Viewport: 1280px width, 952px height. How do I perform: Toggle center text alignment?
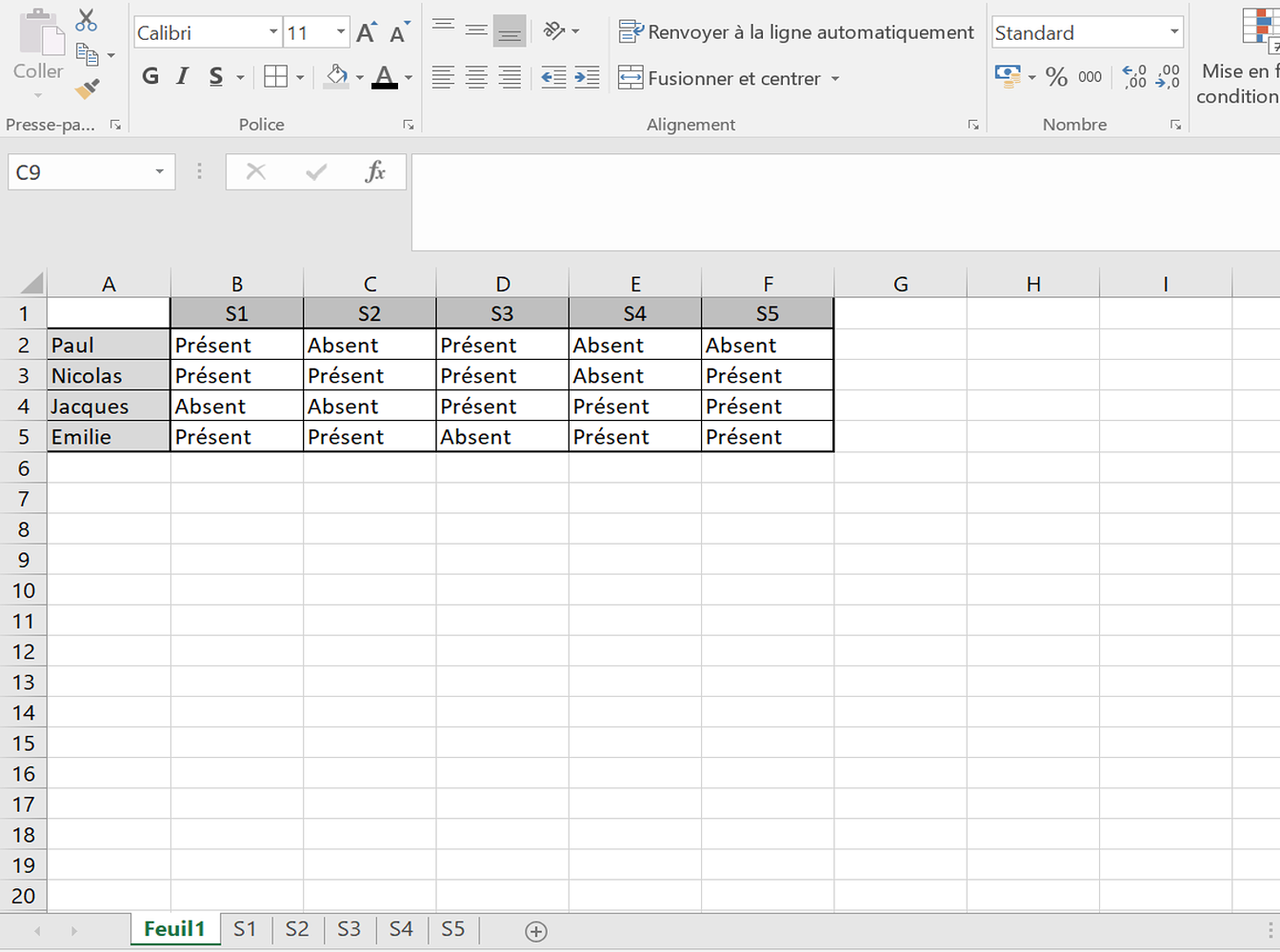tap(475, 77)
